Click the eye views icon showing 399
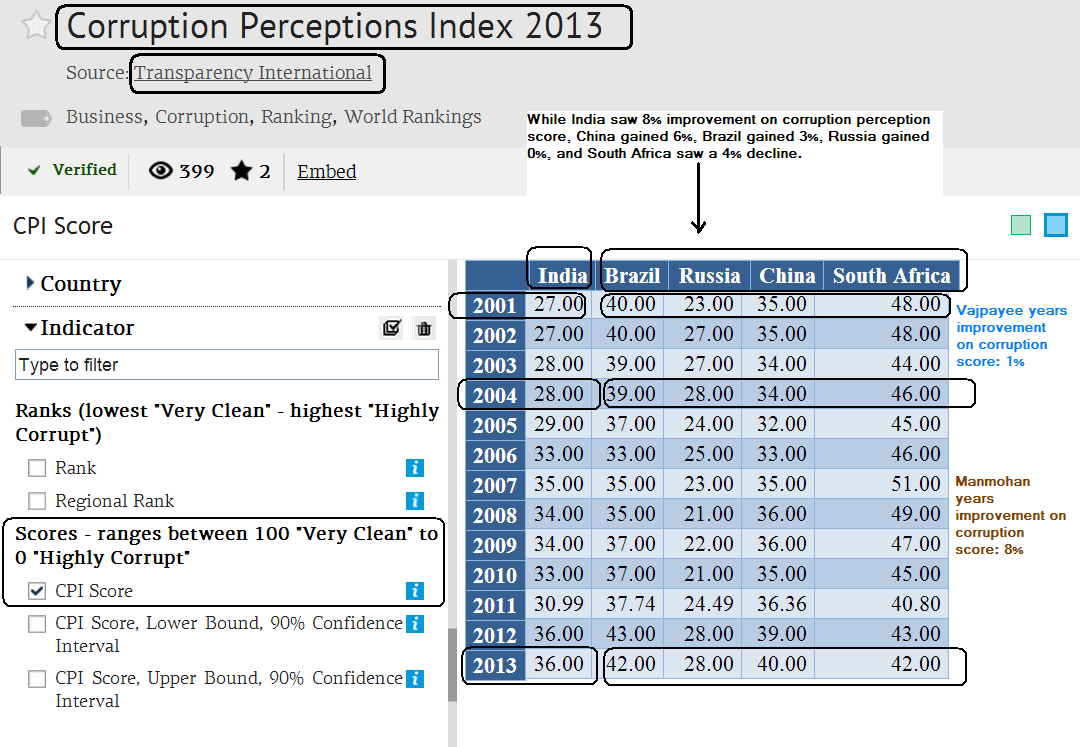The image size is (1080, 747). 160,170
